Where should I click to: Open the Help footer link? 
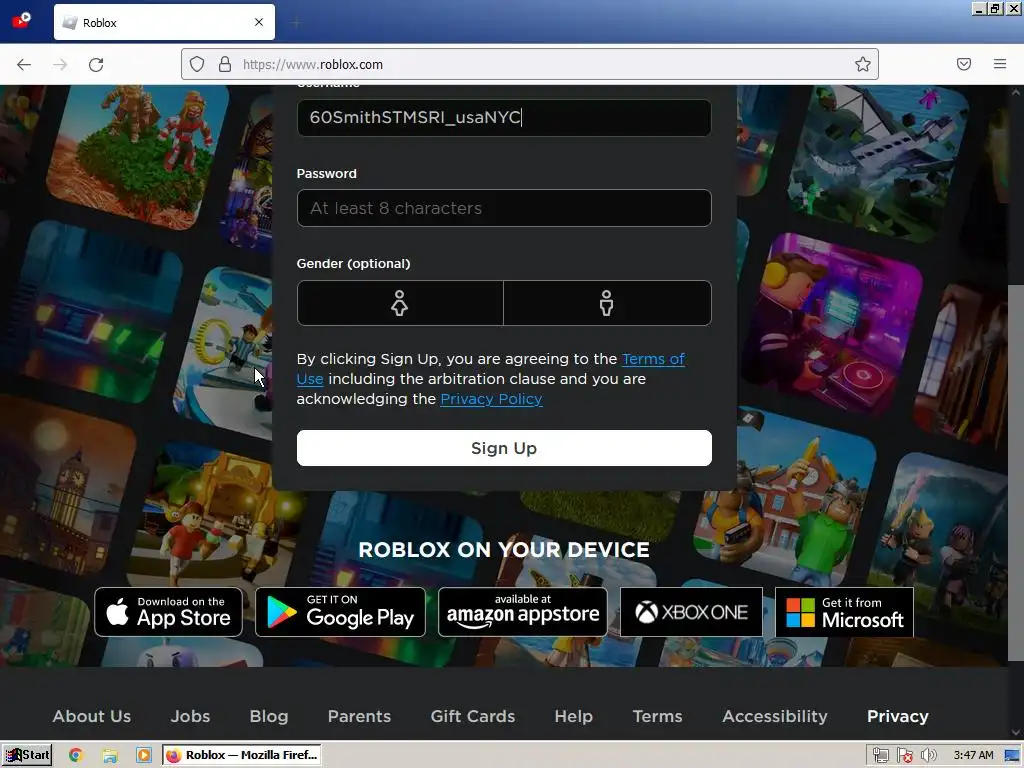(573, 716)
